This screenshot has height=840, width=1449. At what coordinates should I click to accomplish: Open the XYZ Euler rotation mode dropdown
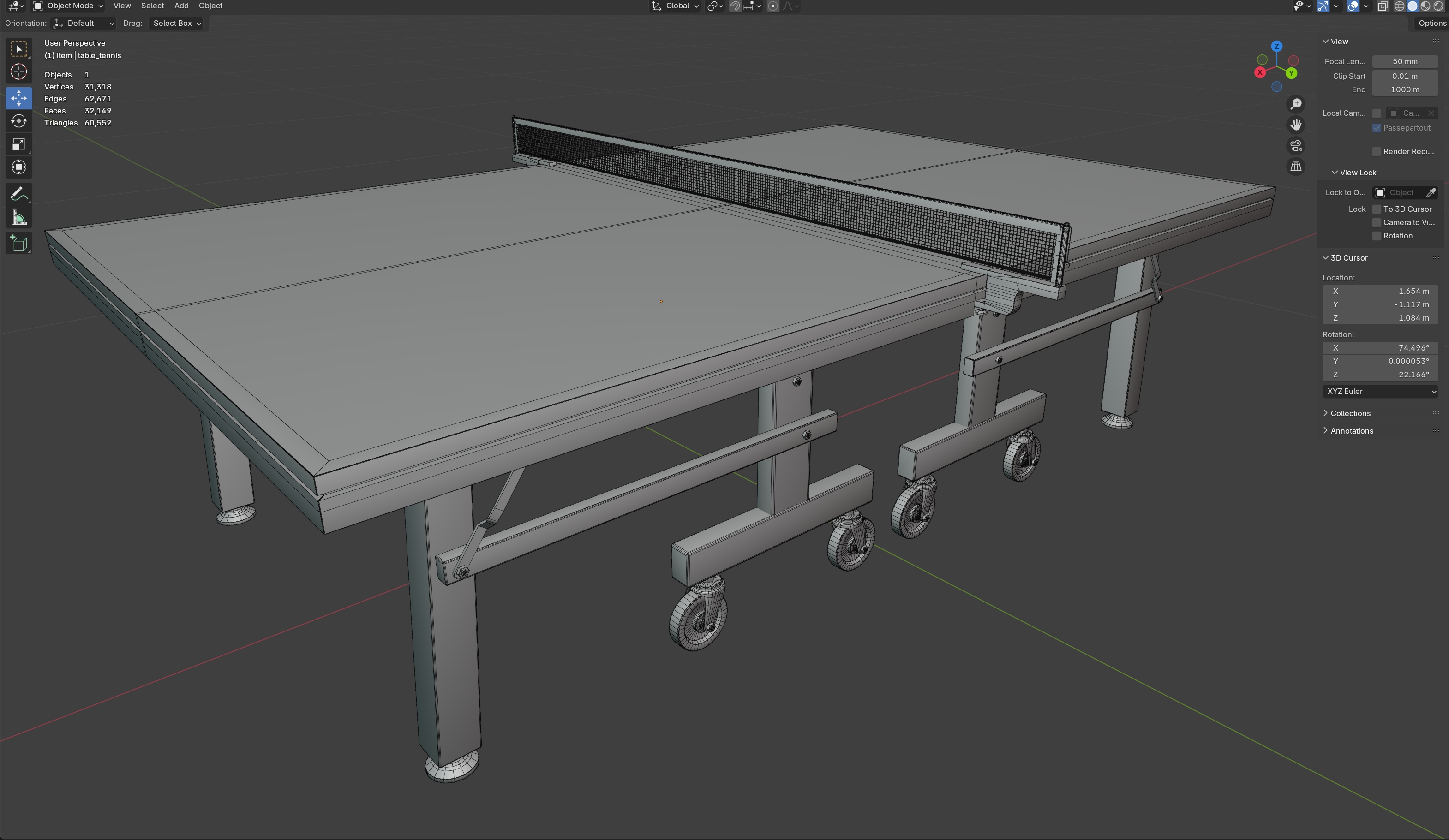coord(1380,392)
